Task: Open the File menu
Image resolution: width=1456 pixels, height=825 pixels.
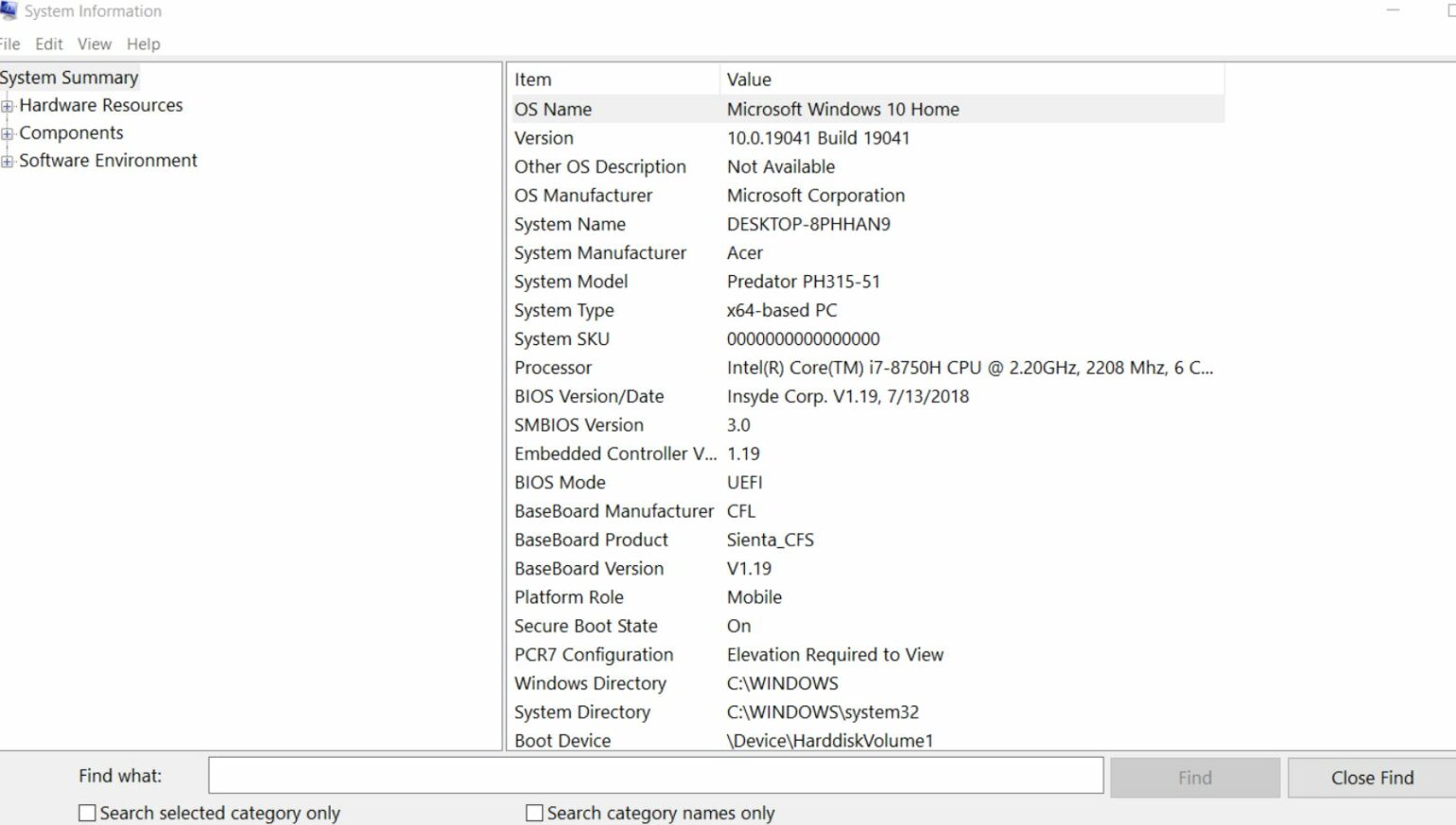Action: (10, 44)
